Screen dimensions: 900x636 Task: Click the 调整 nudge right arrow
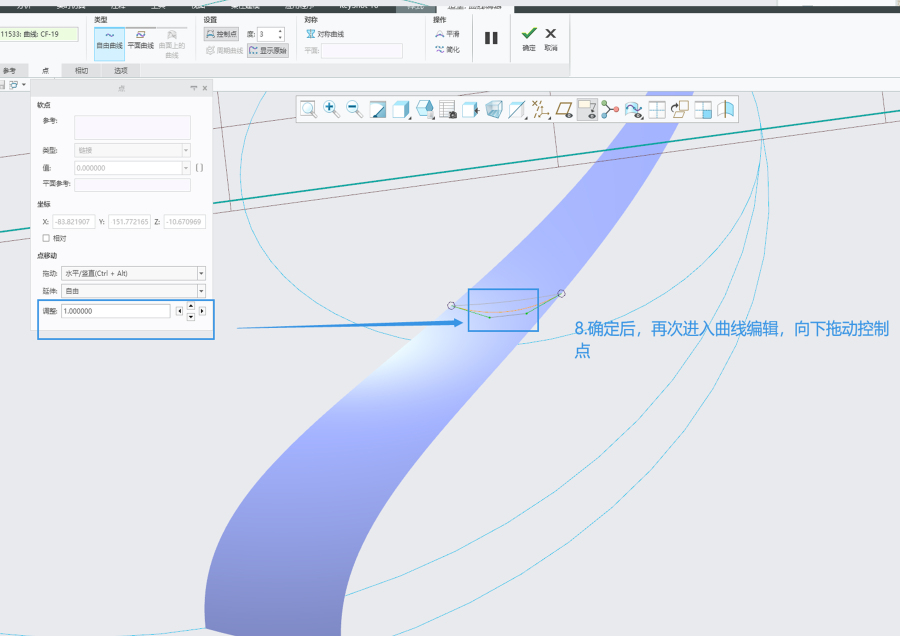click(x=202, y=311)
